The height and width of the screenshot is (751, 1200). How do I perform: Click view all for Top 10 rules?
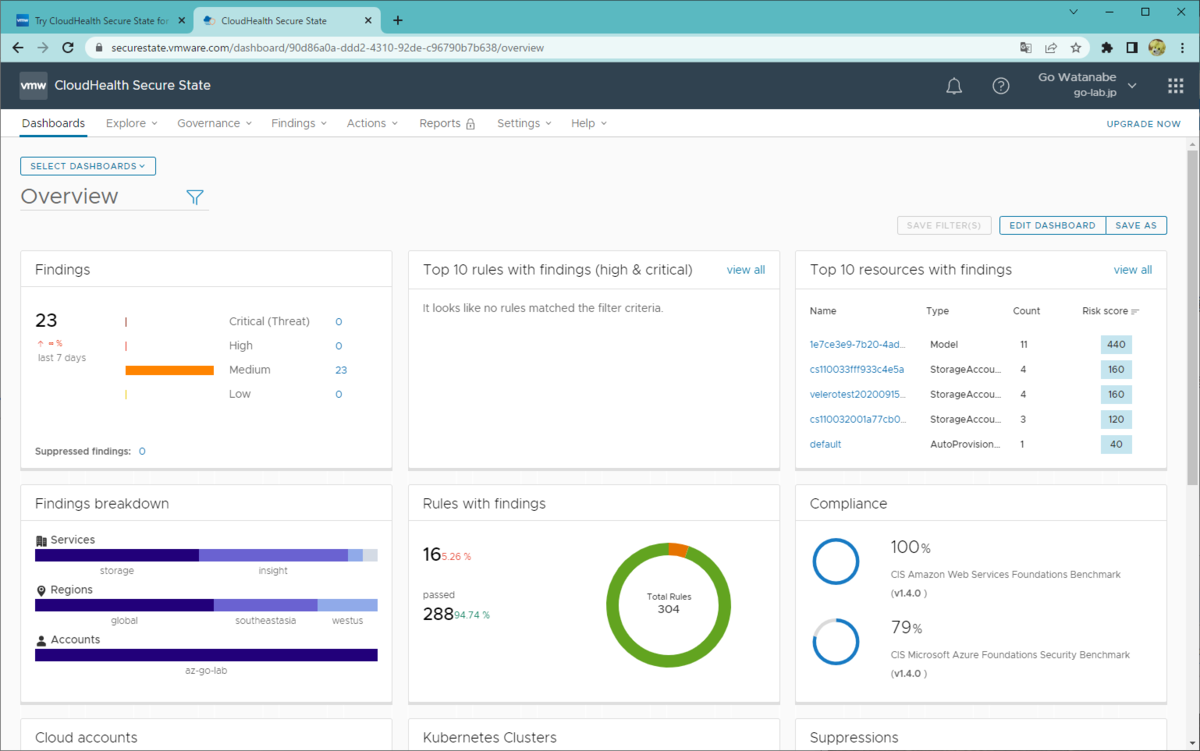click(x=746, y=270)
